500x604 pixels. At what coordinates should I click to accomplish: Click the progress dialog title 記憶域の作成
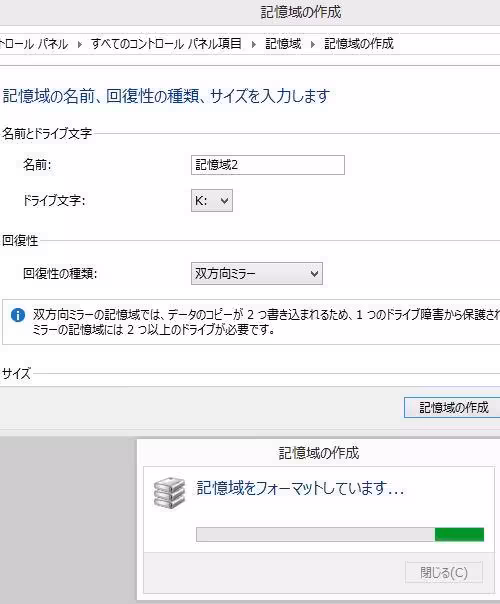[x=319, y=453]
